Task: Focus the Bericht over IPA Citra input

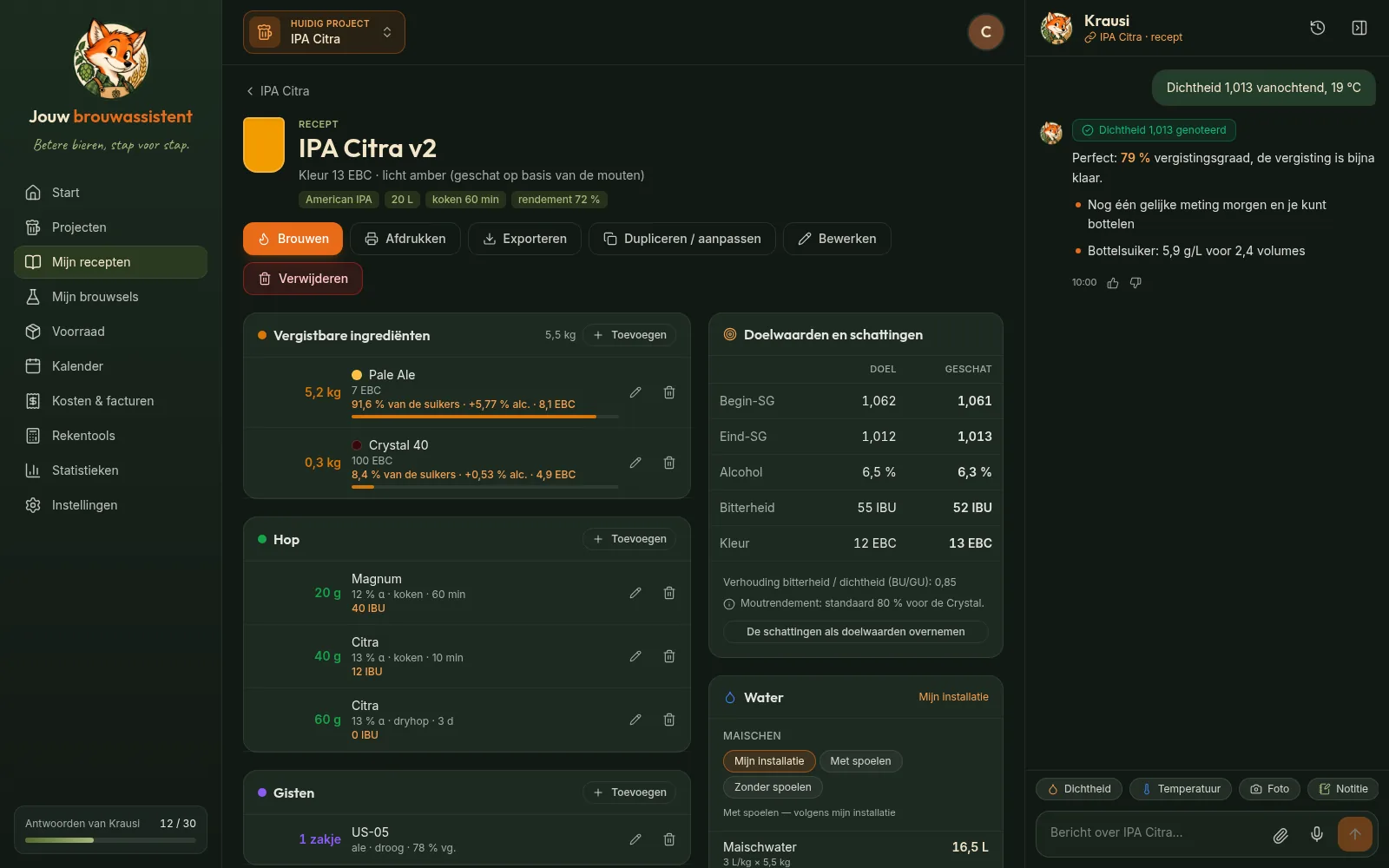Action: click(x=1155, y=833)
